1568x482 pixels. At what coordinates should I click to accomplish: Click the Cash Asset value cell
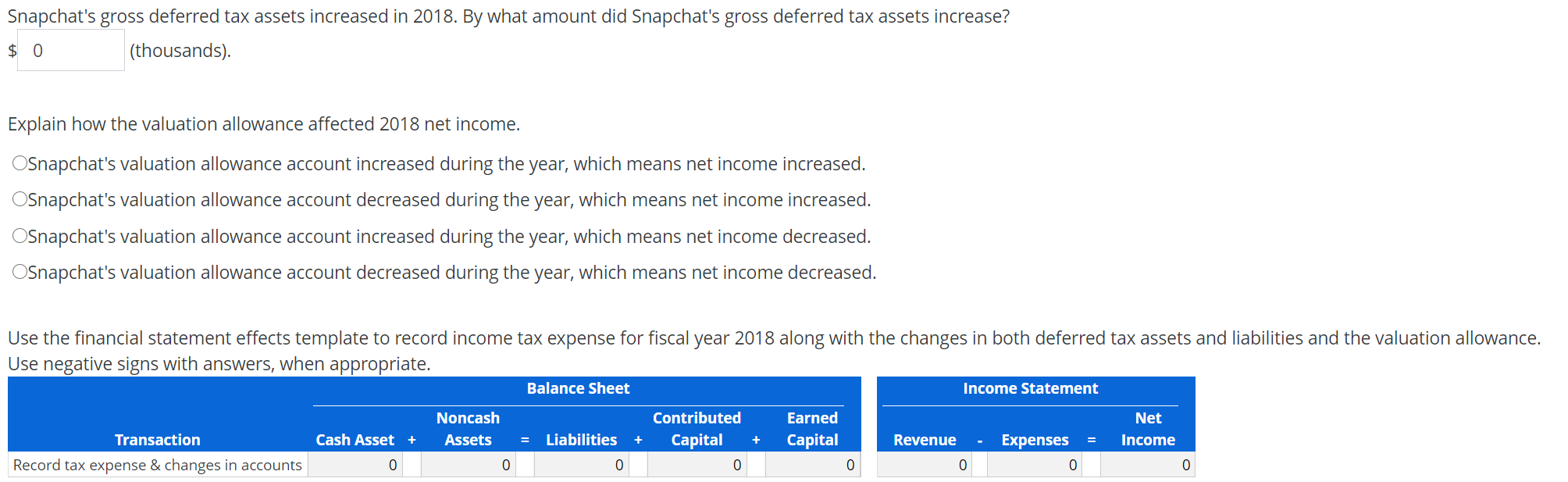pyautogui.click(x=355, y=464)
